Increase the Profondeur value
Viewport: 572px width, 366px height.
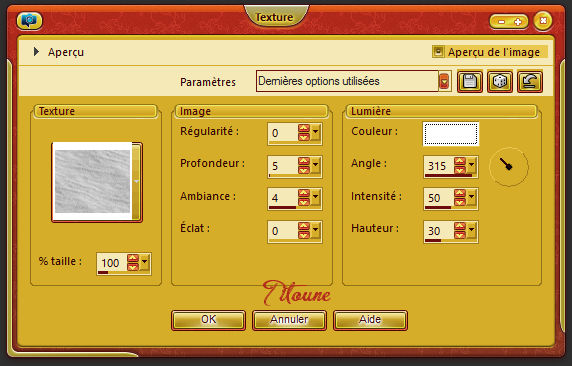coord(304,161)
